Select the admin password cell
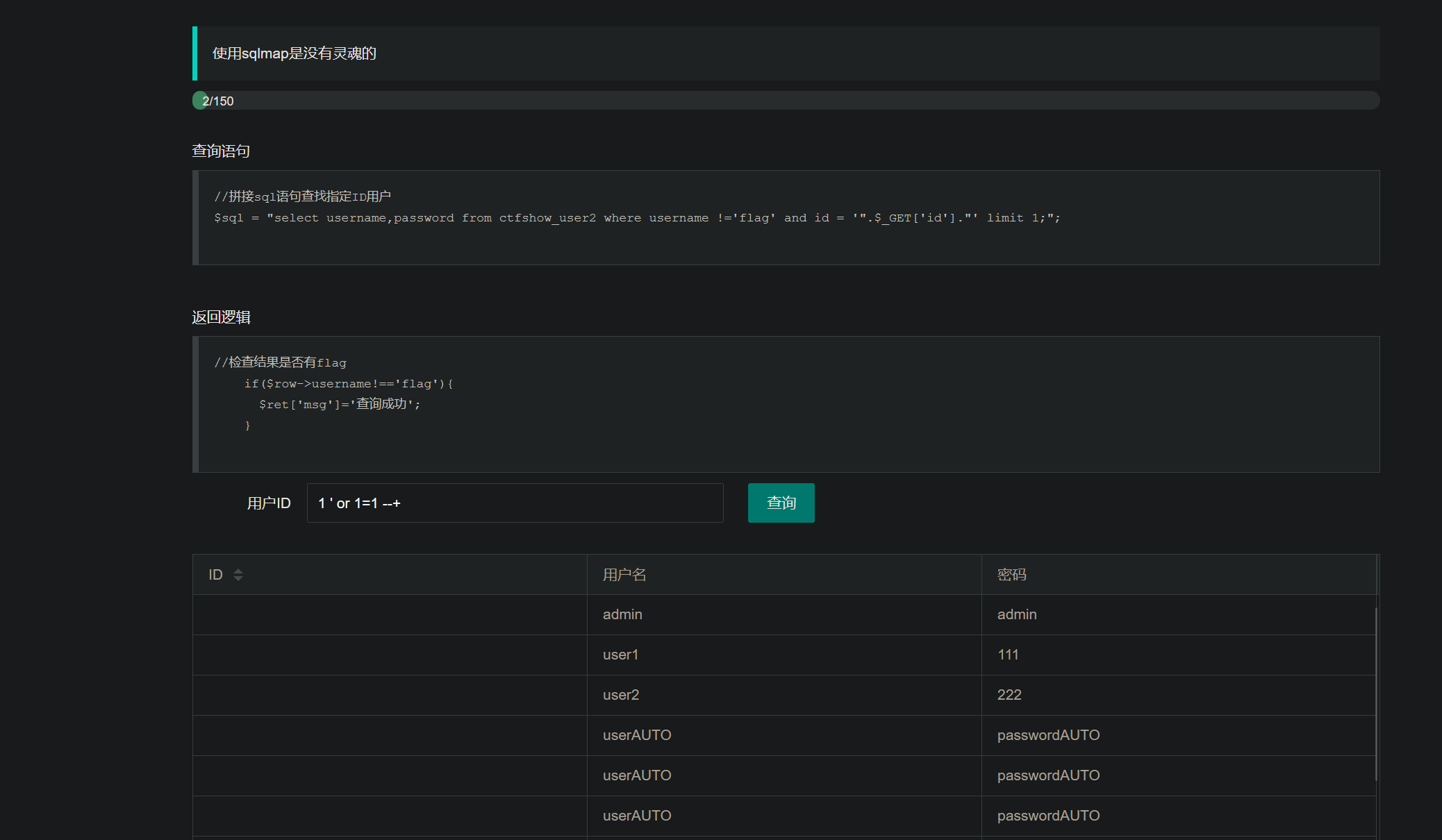1442x840 pixels. click(1179, 615)
